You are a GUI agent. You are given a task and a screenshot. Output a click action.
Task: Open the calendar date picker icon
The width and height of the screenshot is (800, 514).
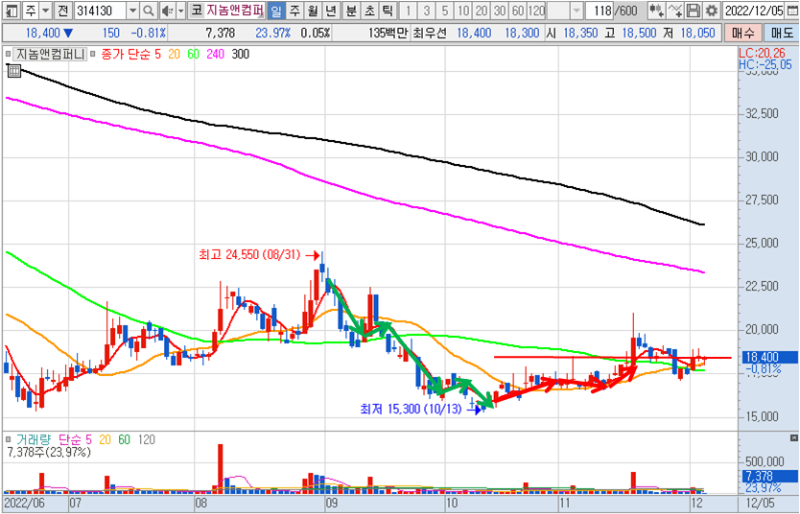click(x=792, y=10)
